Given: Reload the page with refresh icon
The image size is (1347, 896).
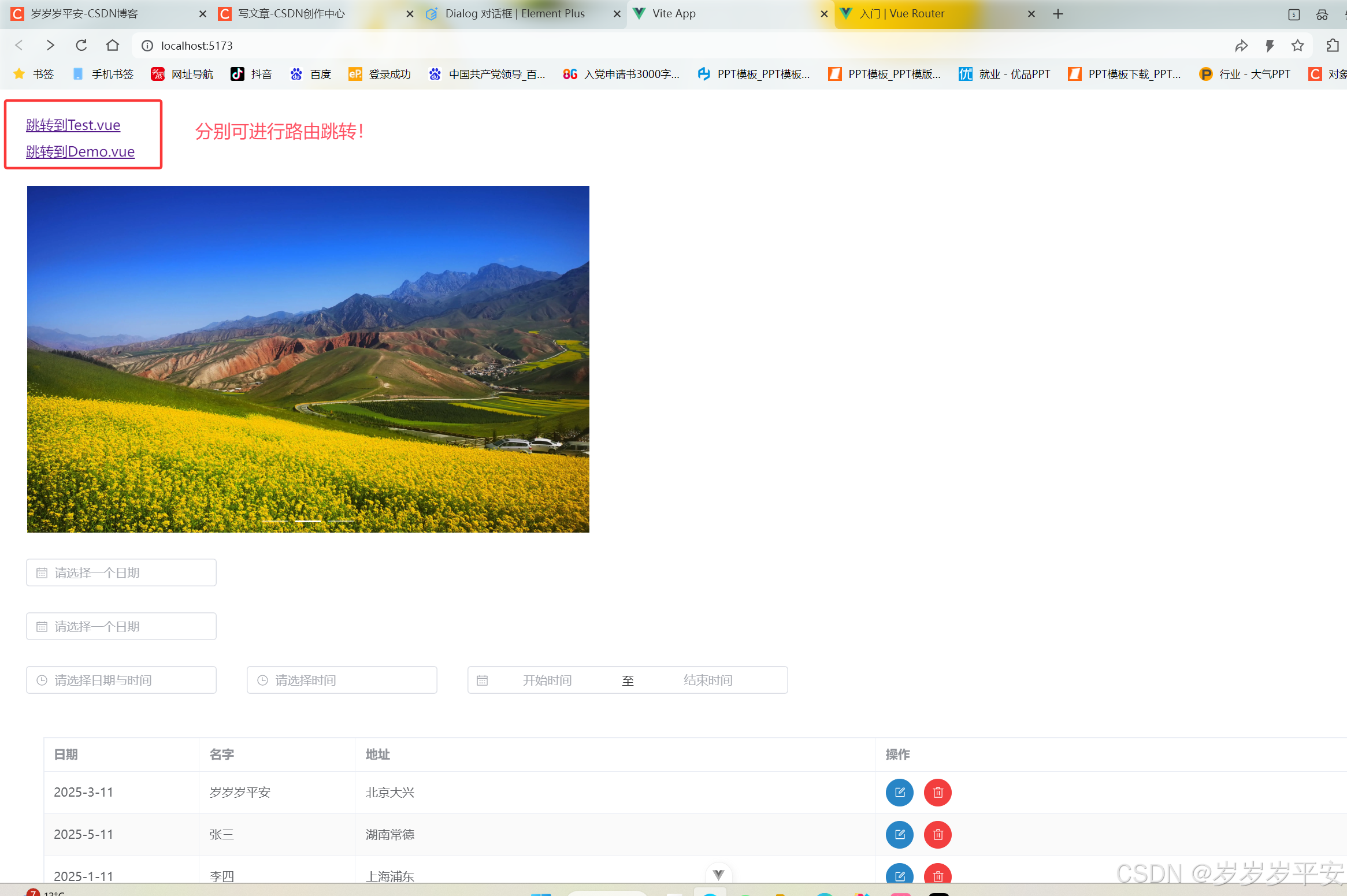Looking at the screenshot, I should pyautogui.click(x=81, y=45).
